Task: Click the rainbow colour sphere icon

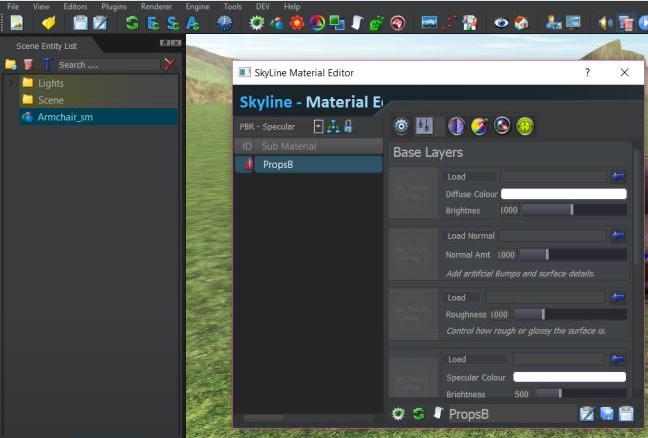Action: tap(479, 126)
